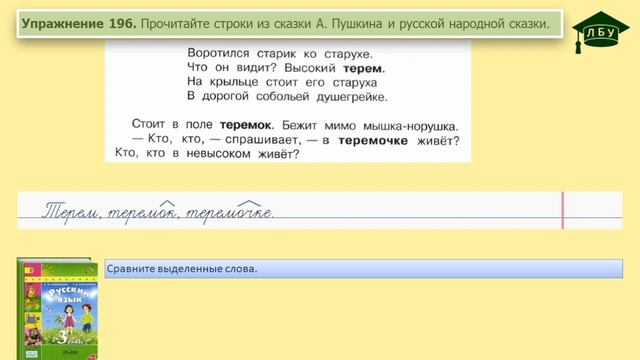This screenshot has width=640, height=360.
Task: Click handwritten word 'теремочке' on notebook line
Action: tap(229, 213)
